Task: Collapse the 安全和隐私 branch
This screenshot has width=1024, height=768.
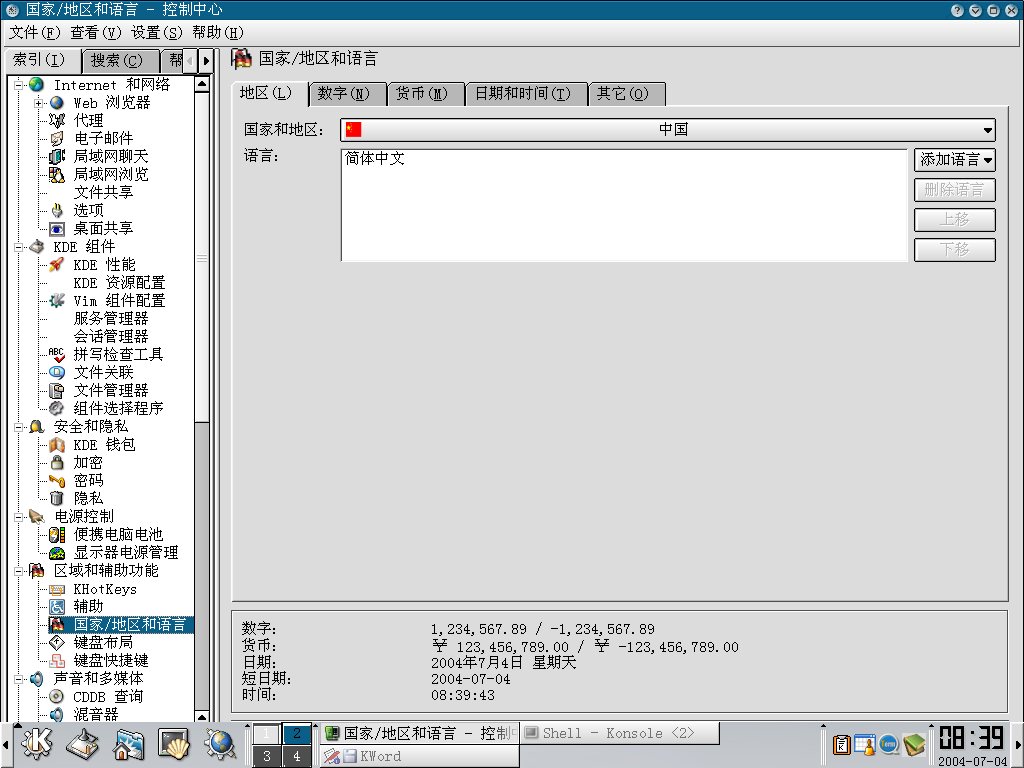Action: point(19,427)
